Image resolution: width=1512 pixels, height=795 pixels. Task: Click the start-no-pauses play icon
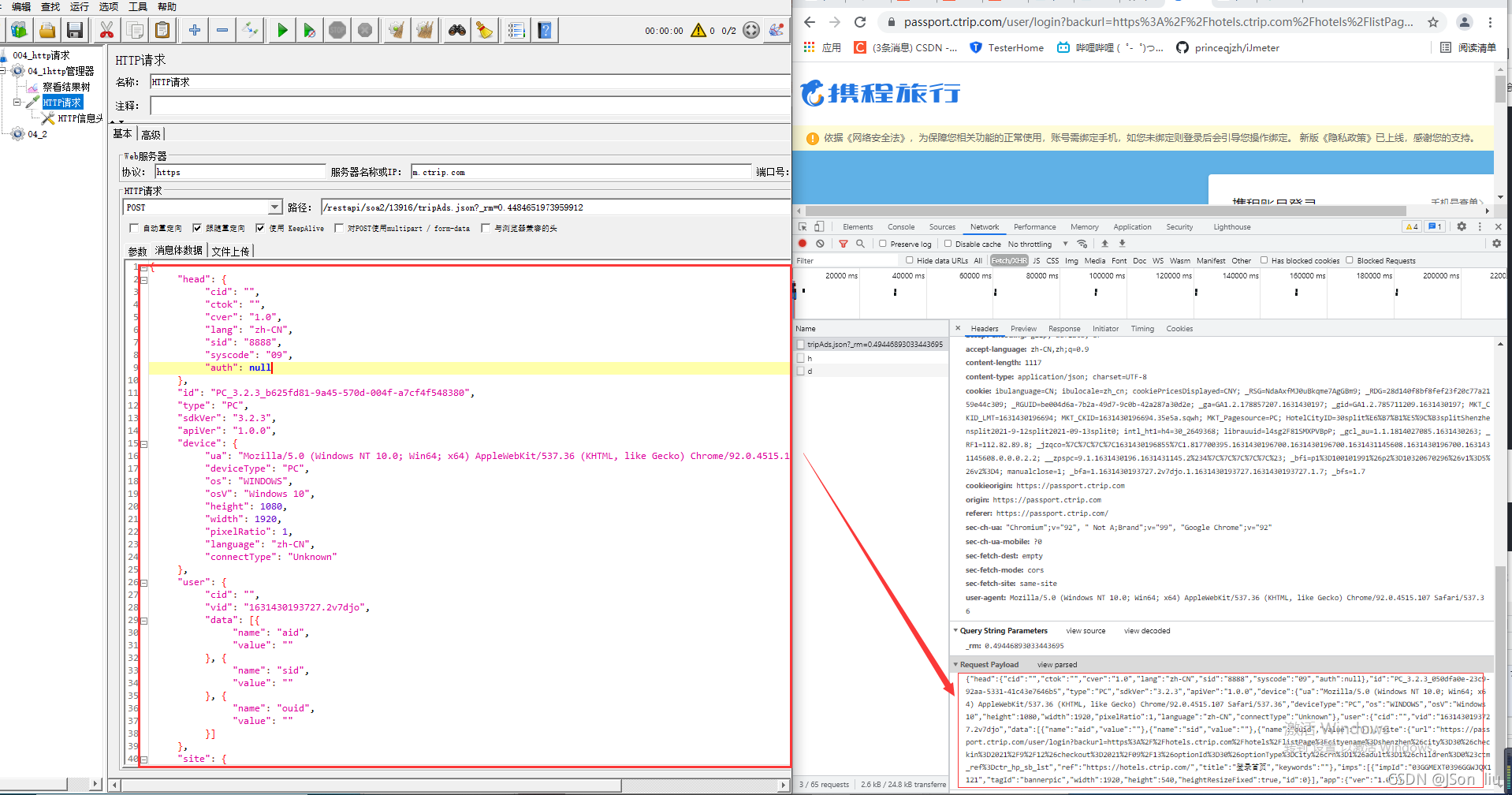pos(309,31)
